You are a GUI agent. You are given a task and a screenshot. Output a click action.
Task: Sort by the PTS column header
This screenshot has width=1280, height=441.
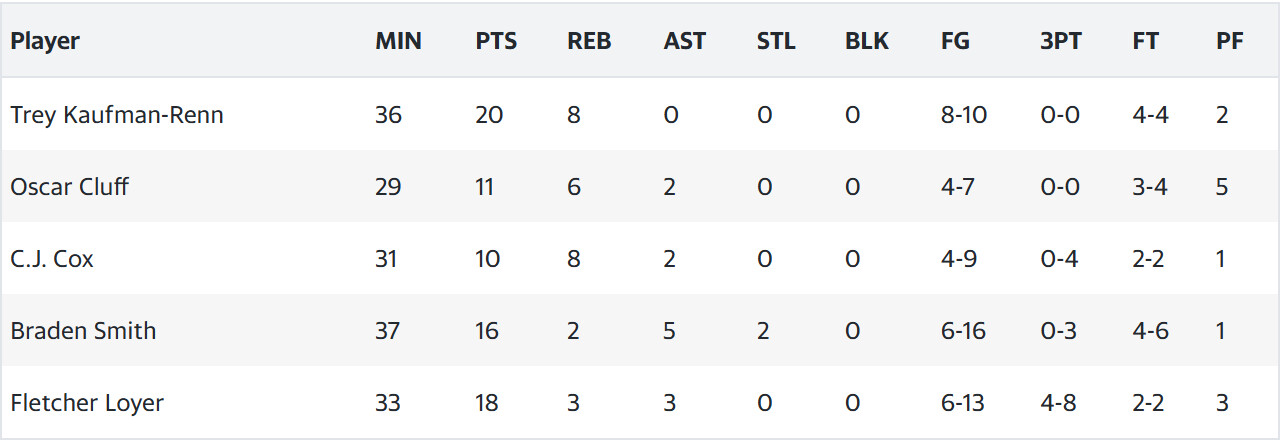(496, 42)
